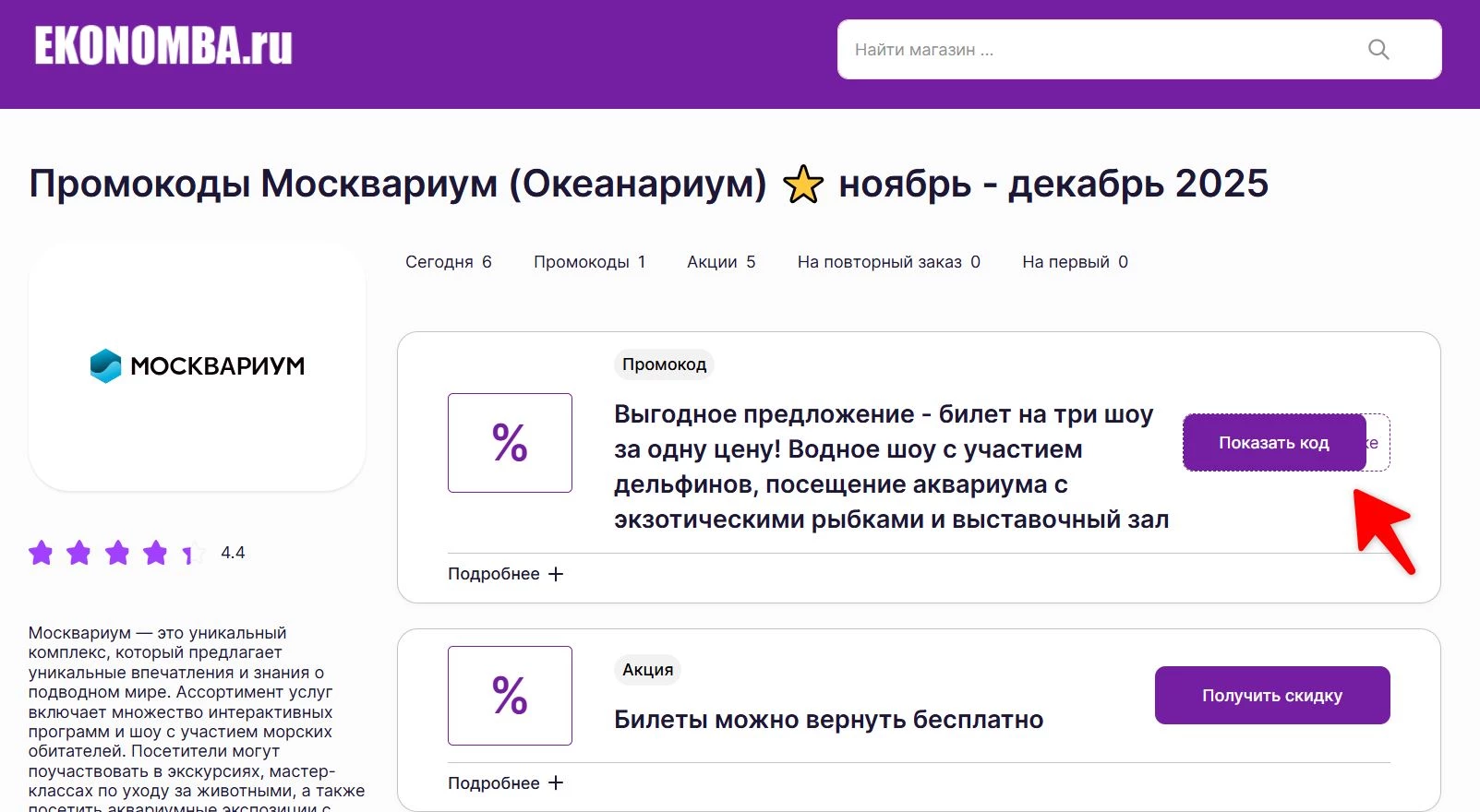Click the second purple rating star
1480x812 pixels.
tap(79, 554)
